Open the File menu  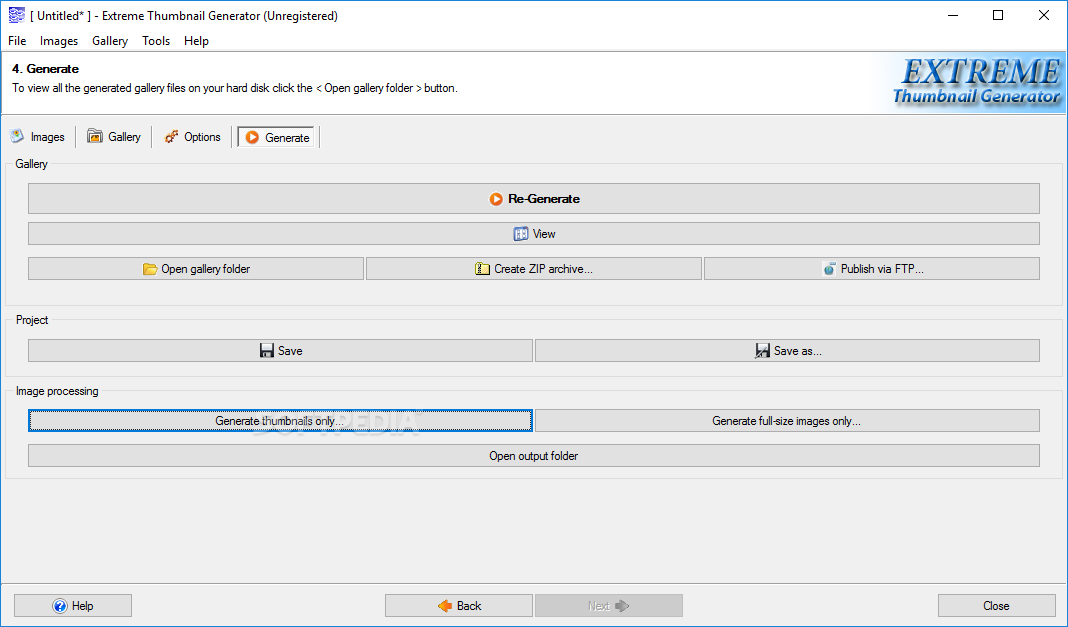coord(17,41)
